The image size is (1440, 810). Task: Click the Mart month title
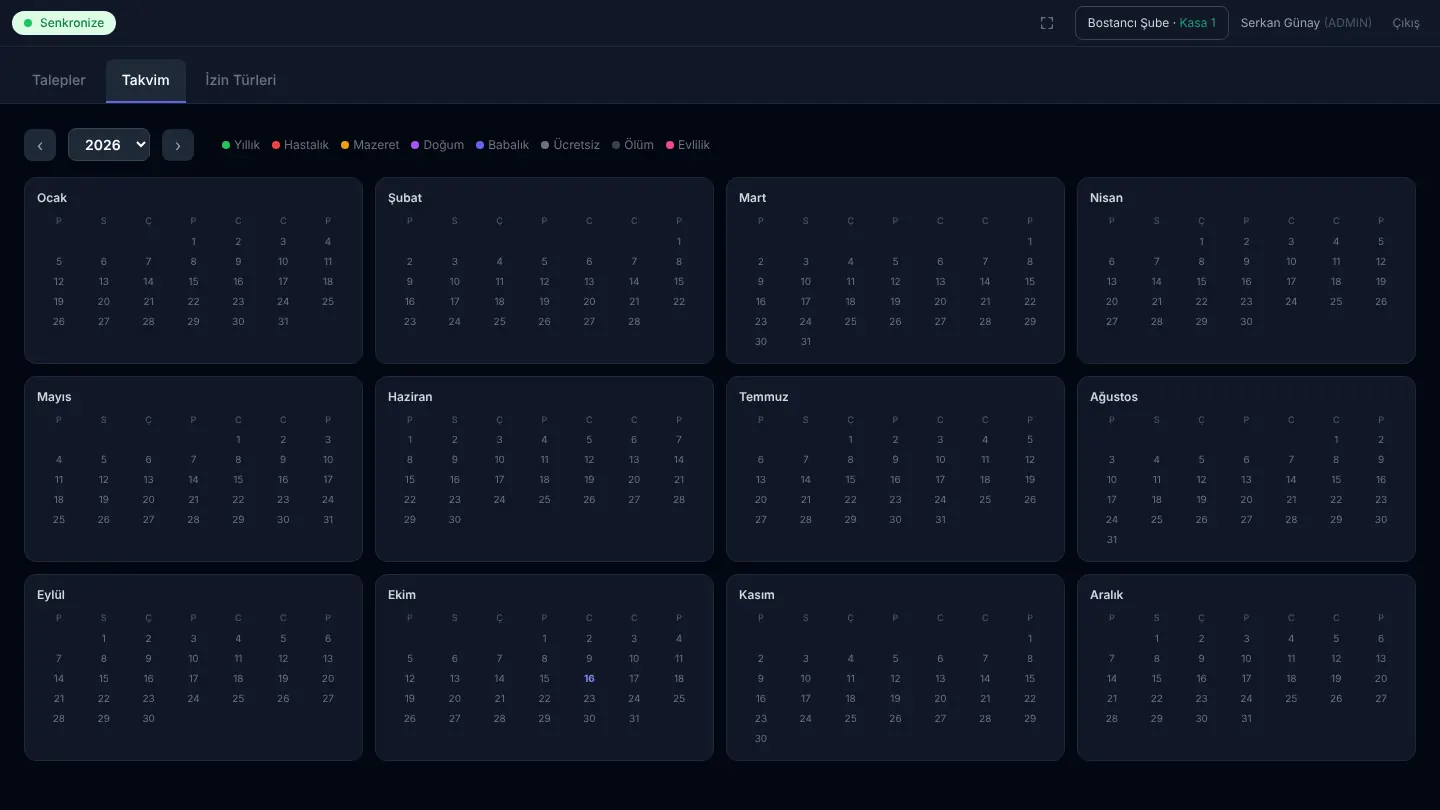tap(753, 198)
